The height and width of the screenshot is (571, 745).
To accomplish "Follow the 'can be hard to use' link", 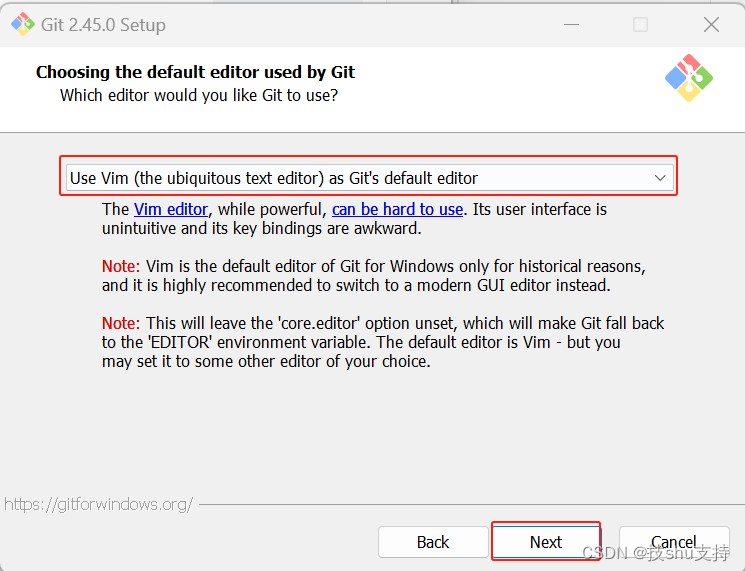I will 397,209.
